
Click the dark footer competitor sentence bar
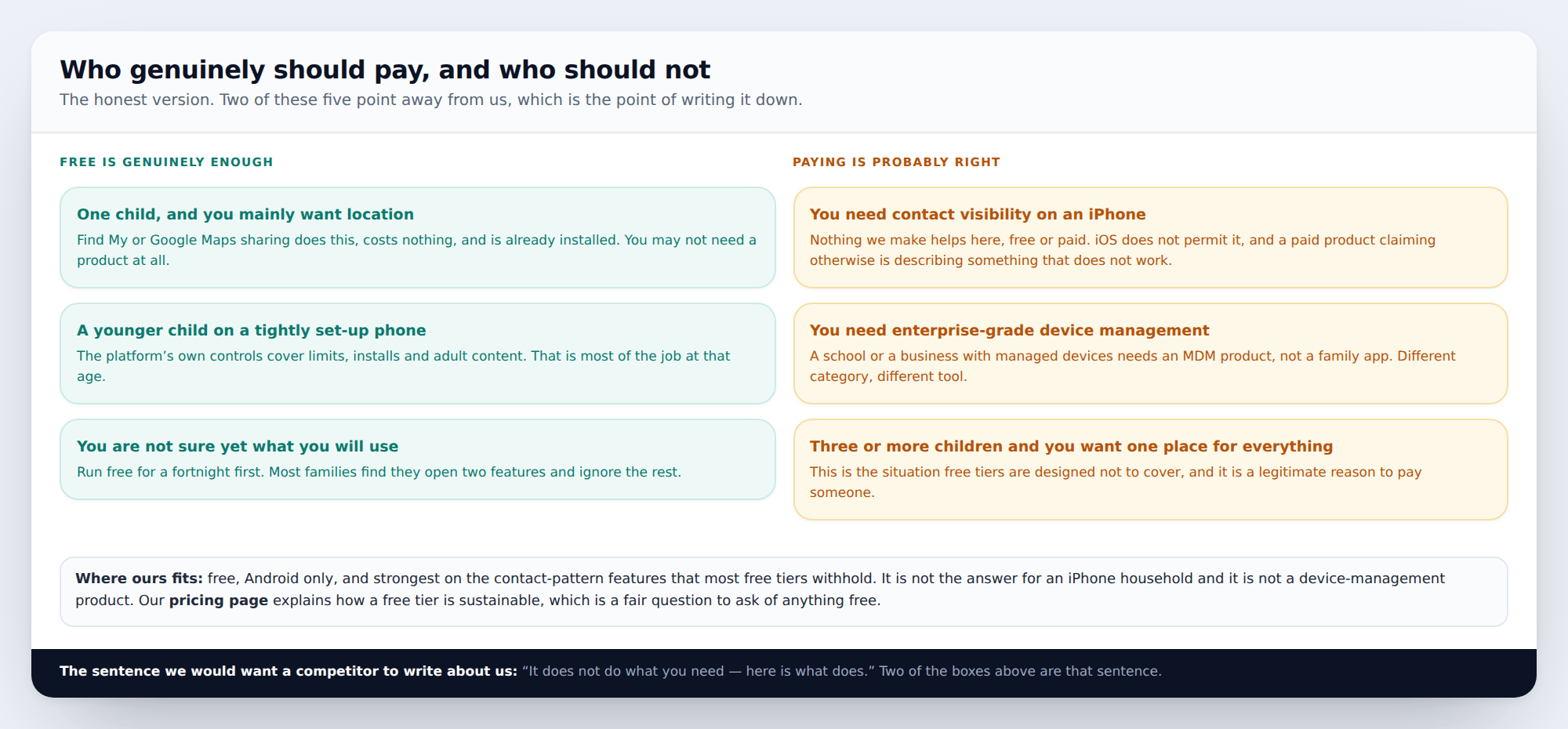[x=784, y=673]
